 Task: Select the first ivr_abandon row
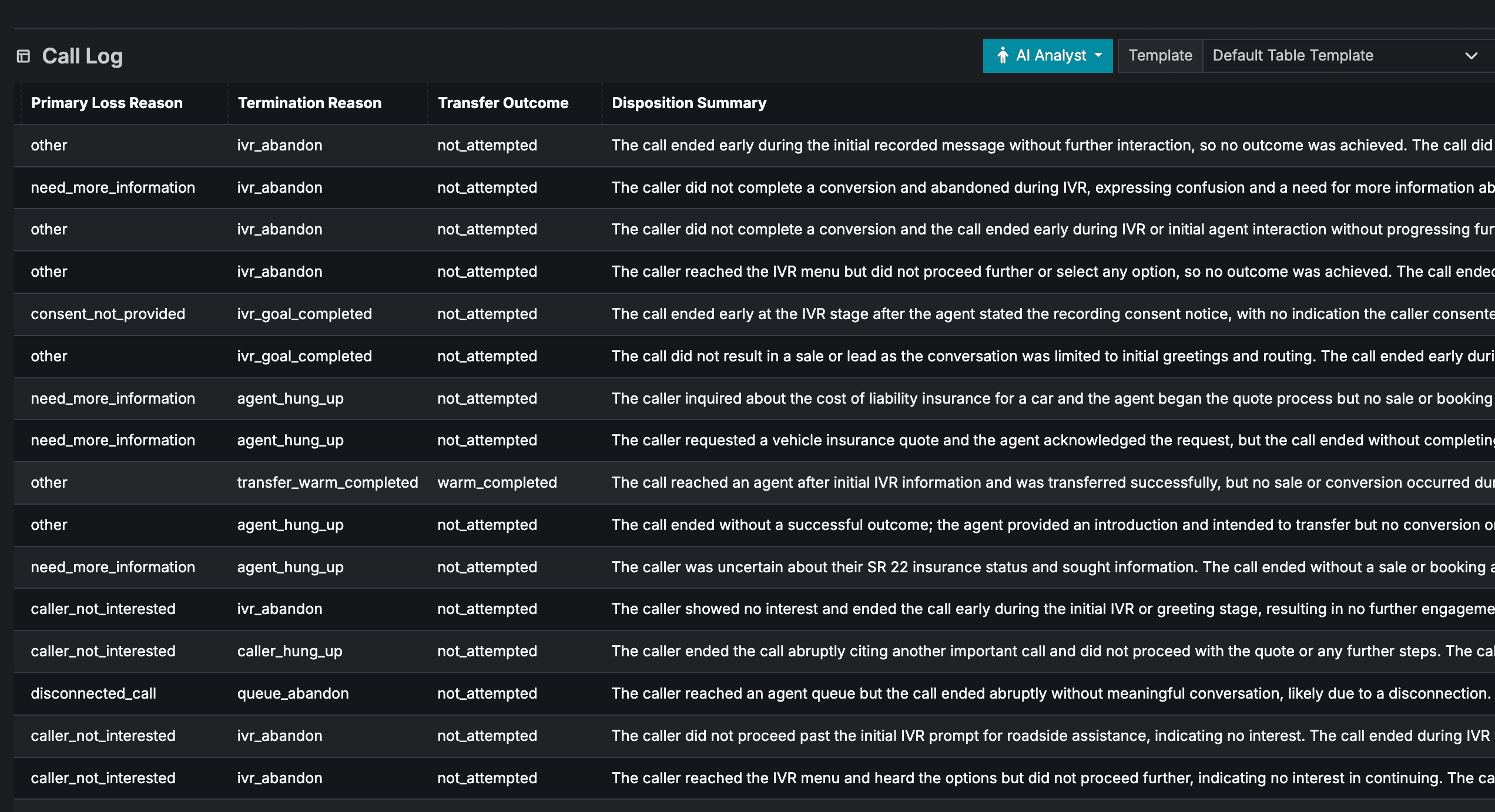tap(280, 145)
